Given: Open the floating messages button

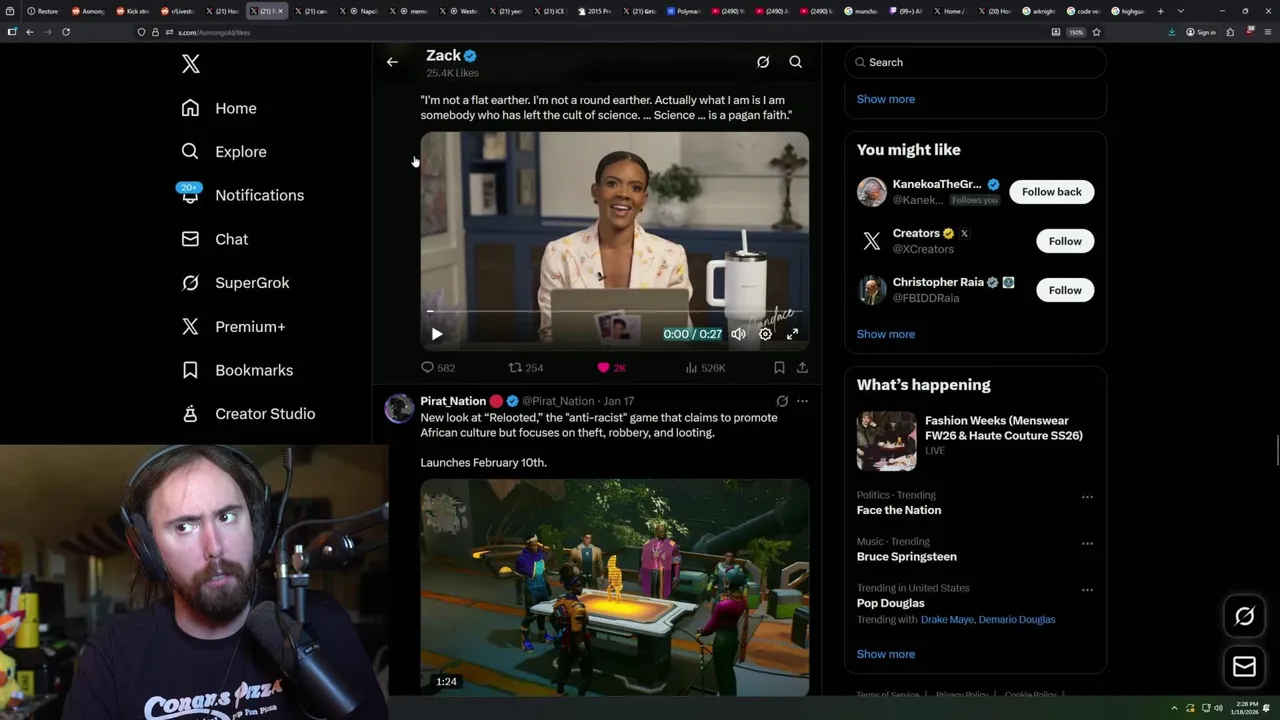Looking at the screenshot, I should point(1244,667).
